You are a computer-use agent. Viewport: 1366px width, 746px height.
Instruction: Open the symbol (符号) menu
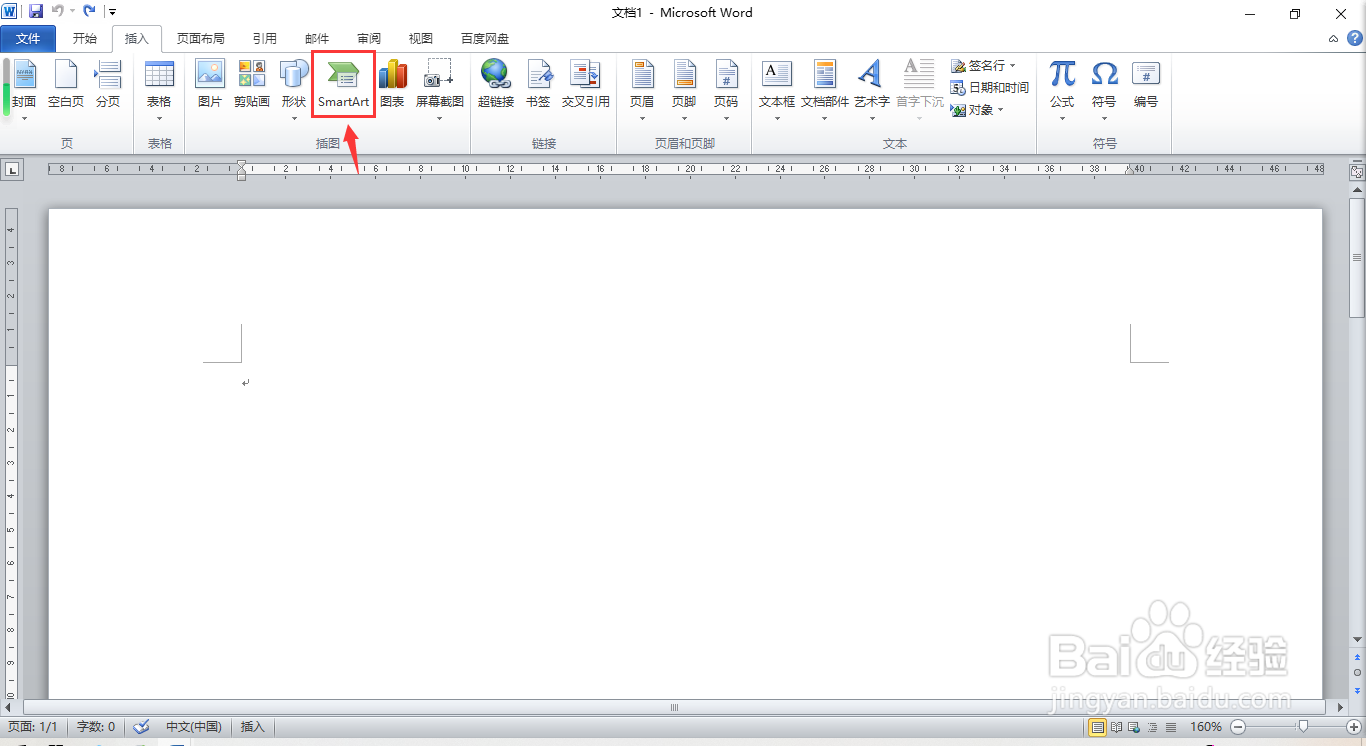pyautogui.click(x=1104, y=89)
